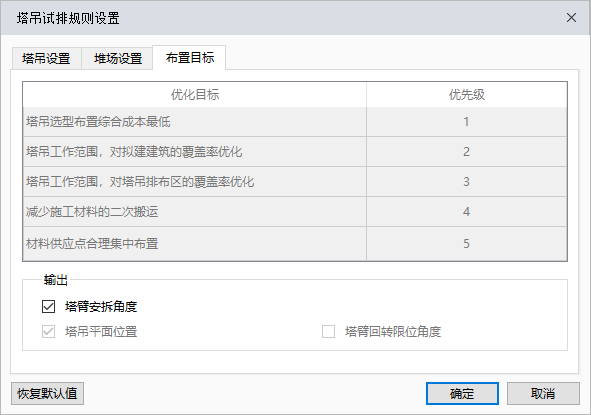Screen dimensions: 591x415
Task: Click the 确定 button
Action: pos(462,394)
